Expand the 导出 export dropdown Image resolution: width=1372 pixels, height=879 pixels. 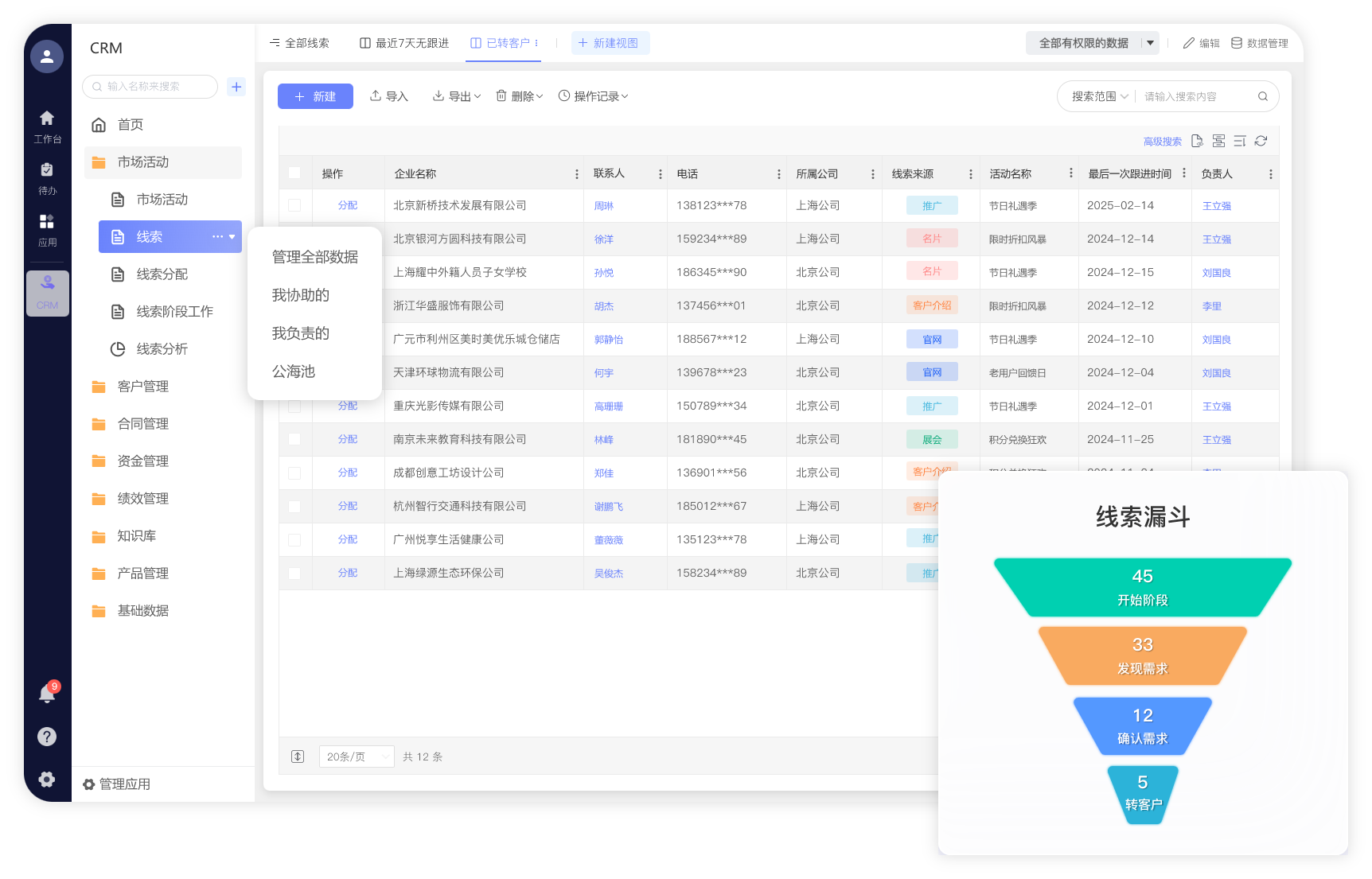pyautogui.click(x=457, y=96)
